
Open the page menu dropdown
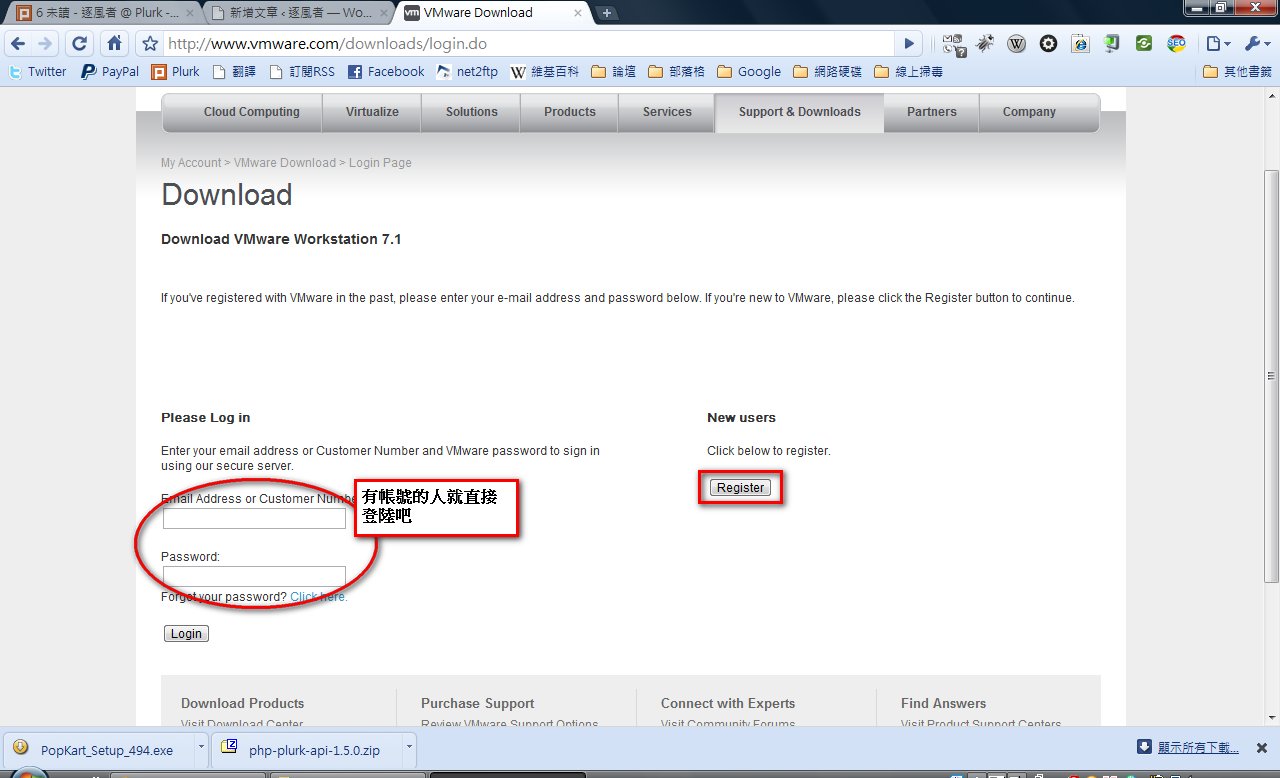pyautogui.click(x=1217, y=44)
